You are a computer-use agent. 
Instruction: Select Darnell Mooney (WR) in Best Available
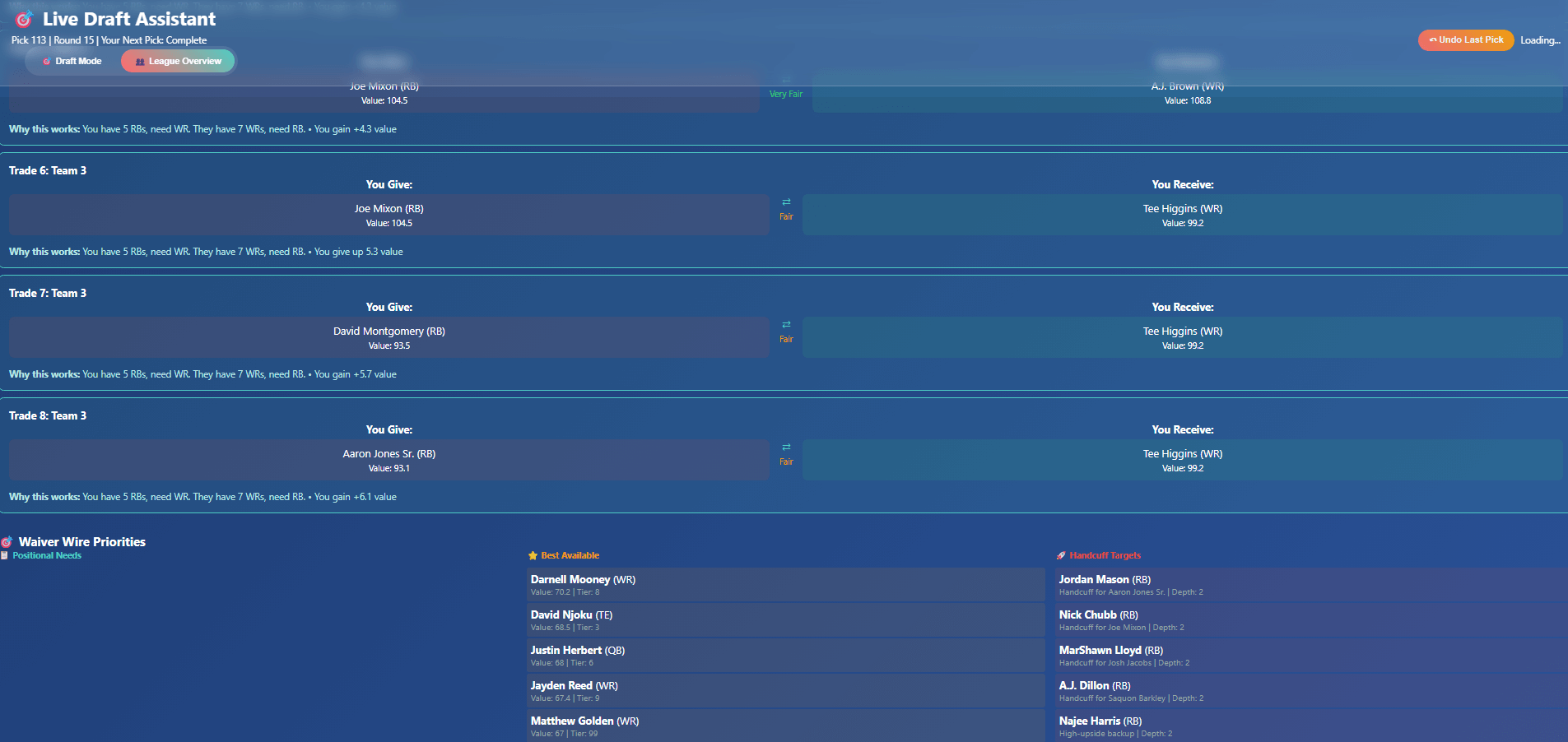tap(785, 585)
